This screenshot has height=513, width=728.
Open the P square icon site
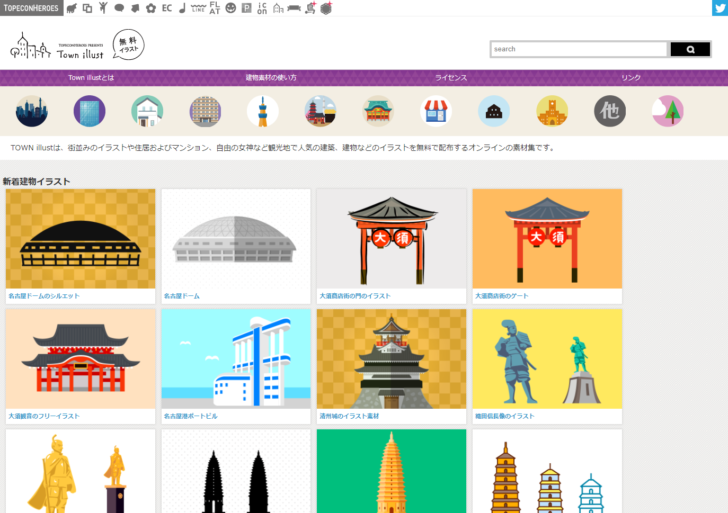[x=247, y=8]
